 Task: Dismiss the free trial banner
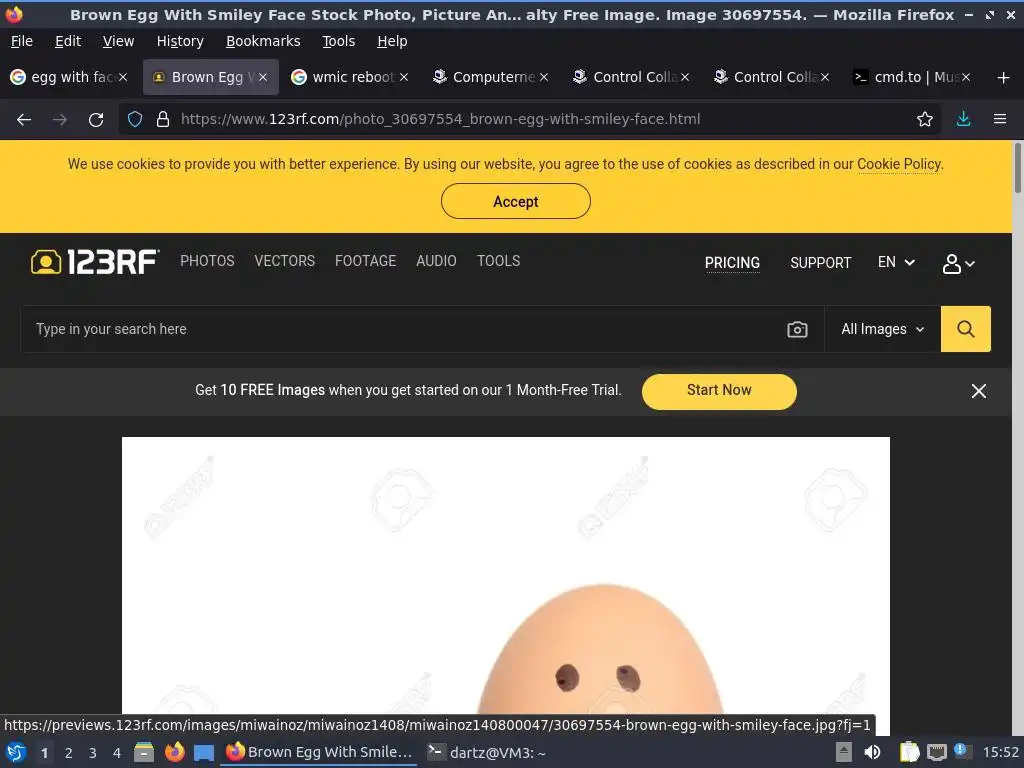pyautogui.click(x=978, y=391)
